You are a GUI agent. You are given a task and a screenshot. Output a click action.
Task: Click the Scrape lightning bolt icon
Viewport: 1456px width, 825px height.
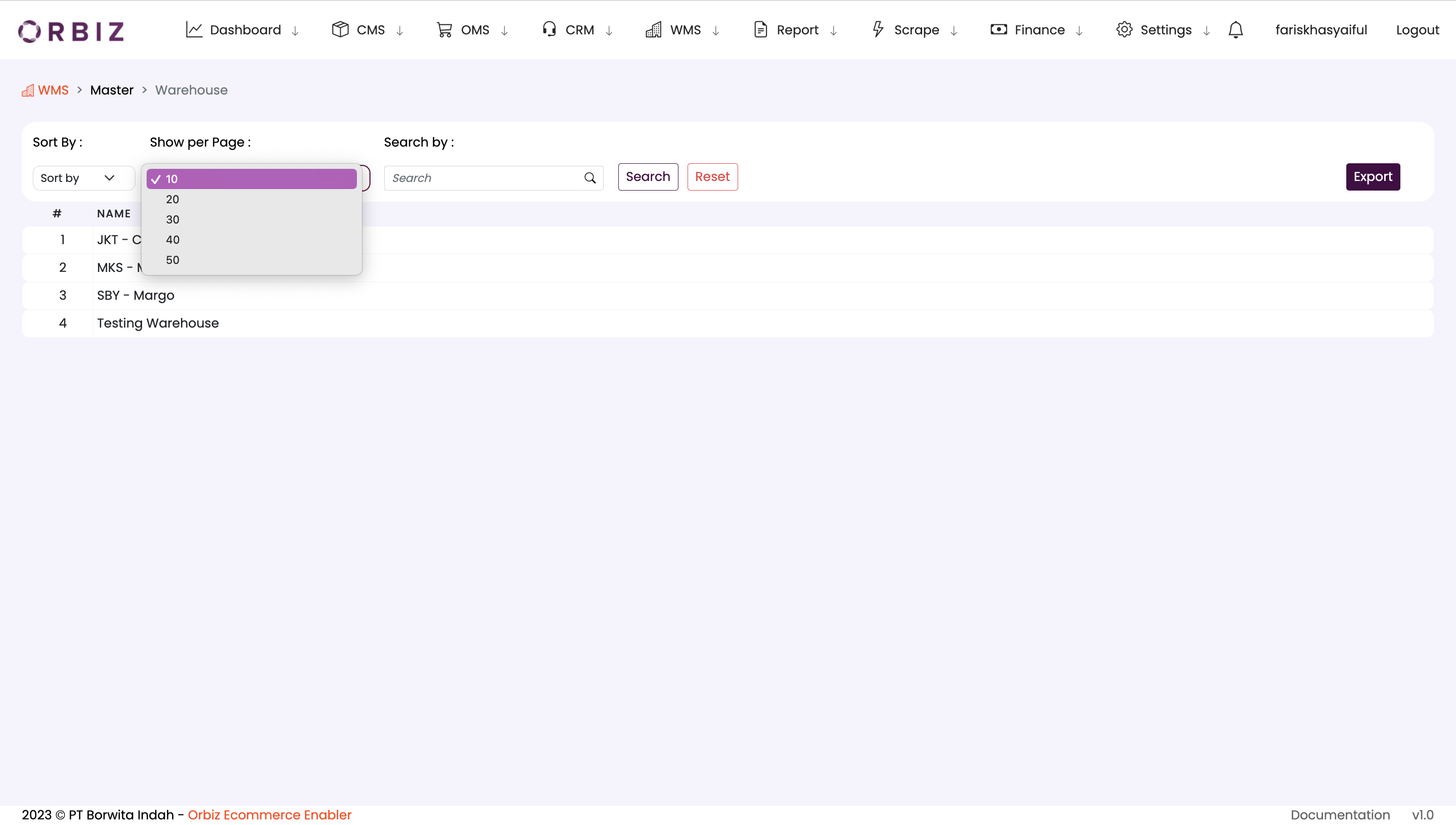(878, 30)
